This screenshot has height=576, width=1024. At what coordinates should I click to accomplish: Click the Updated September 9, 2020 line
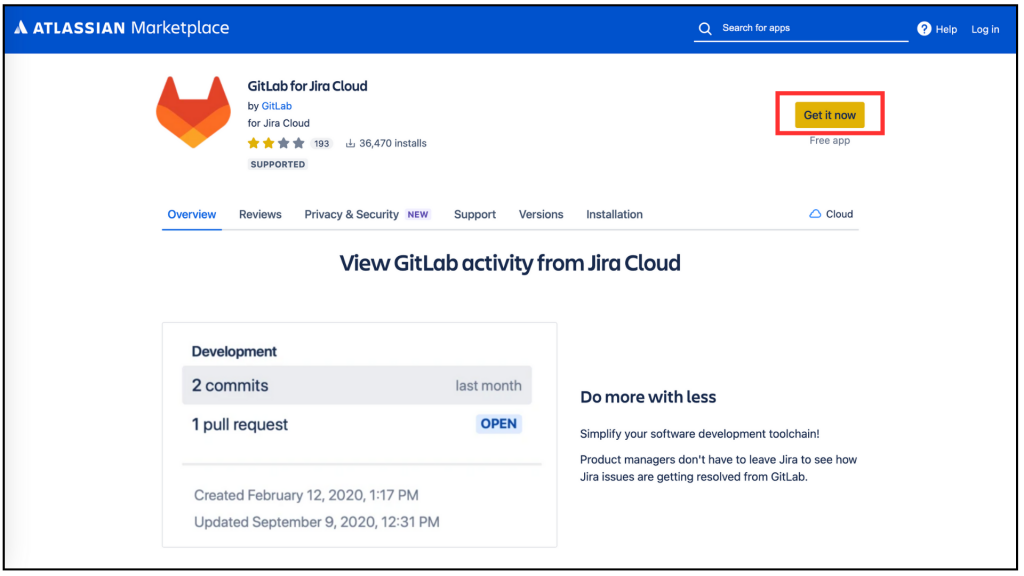[x=317, y=522]
